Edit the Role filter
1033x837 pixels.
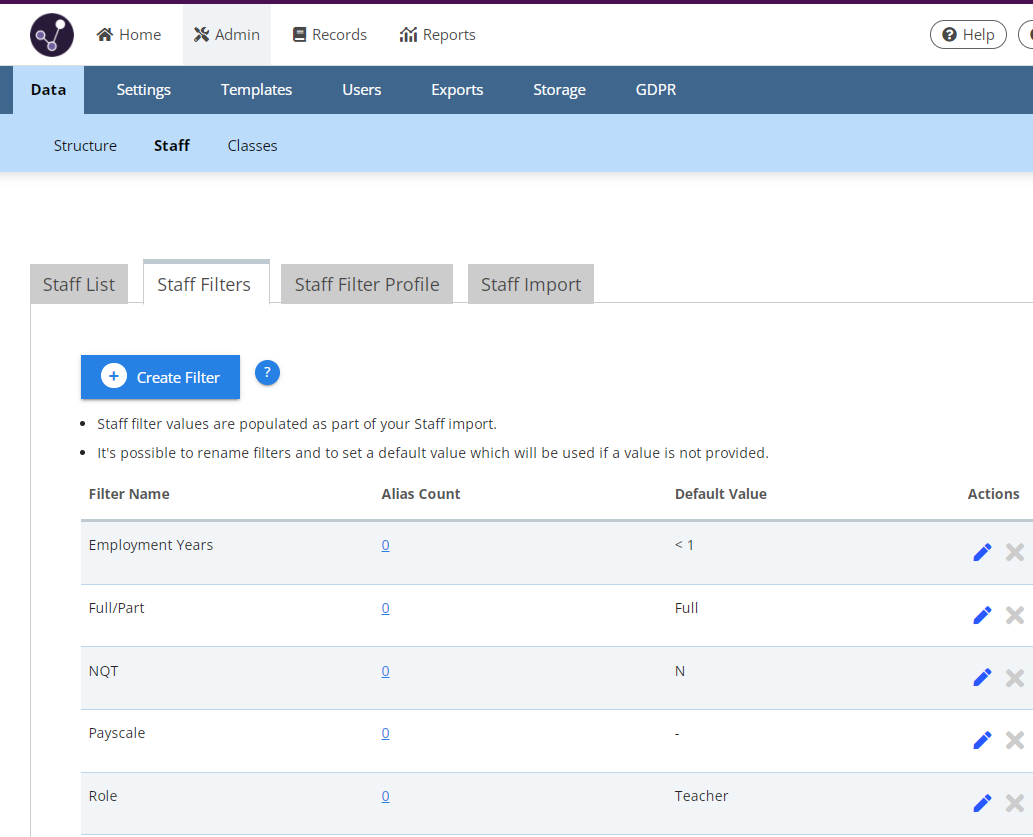coord(982,803)
